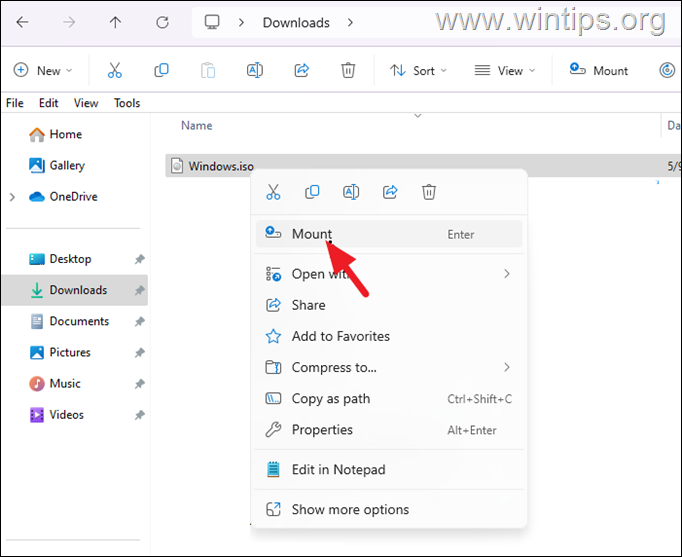Screen dimensions: 682x557
Task: Click Rename icon in the toolbar
Action: (x=255, y=70)
